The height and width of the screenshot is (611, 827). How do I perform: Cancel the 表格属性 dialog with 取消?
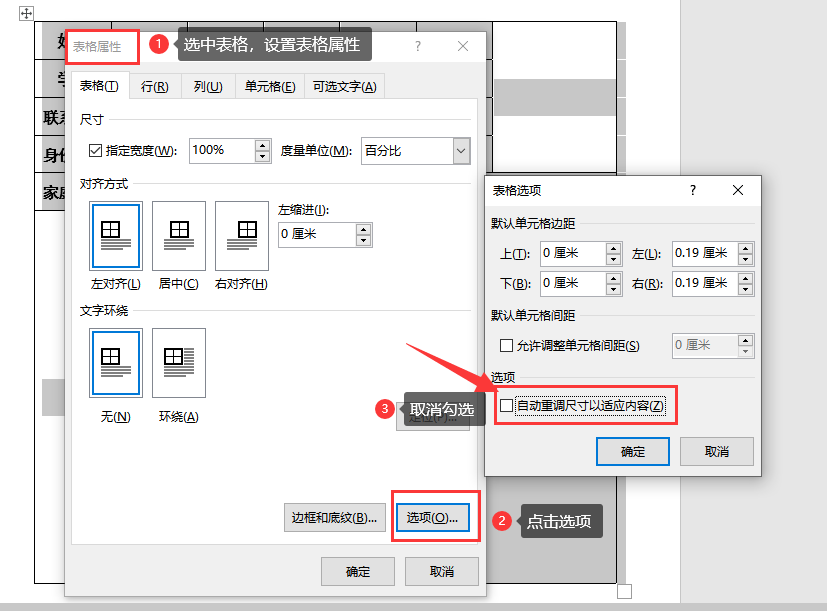pos(441,571)
